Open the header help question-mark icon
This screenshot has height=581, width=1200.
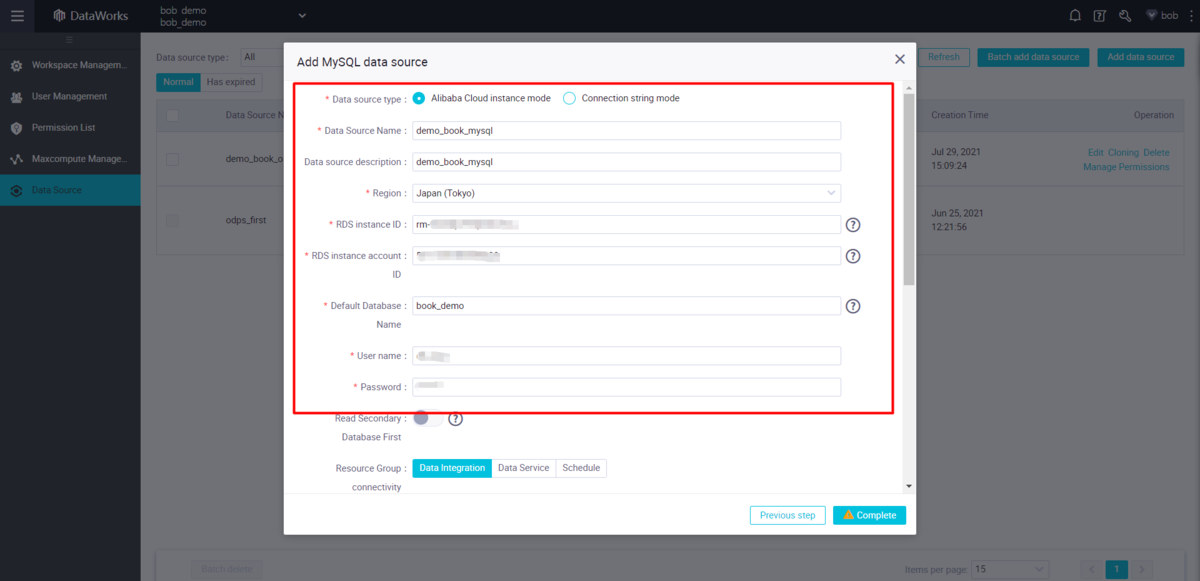(1100, 15)
